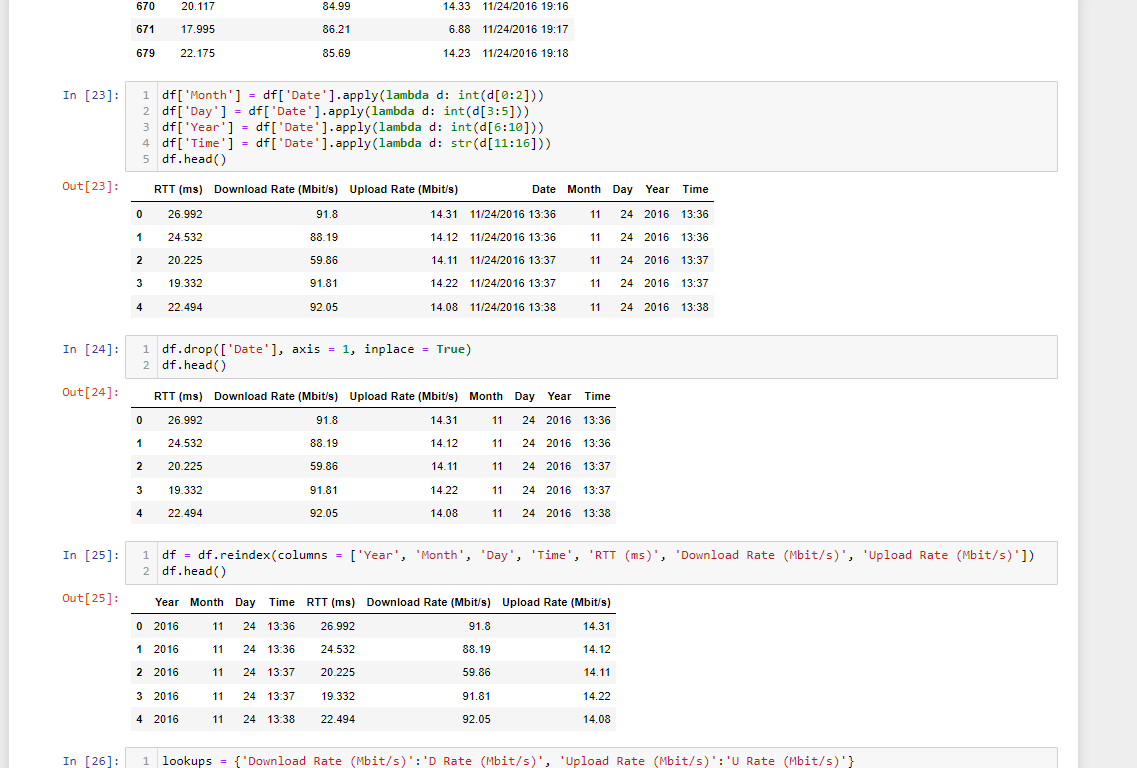This screenshot has width=1137, height=768.
Task: Click the value 85.69 in row 679
Action: (336, 53)
